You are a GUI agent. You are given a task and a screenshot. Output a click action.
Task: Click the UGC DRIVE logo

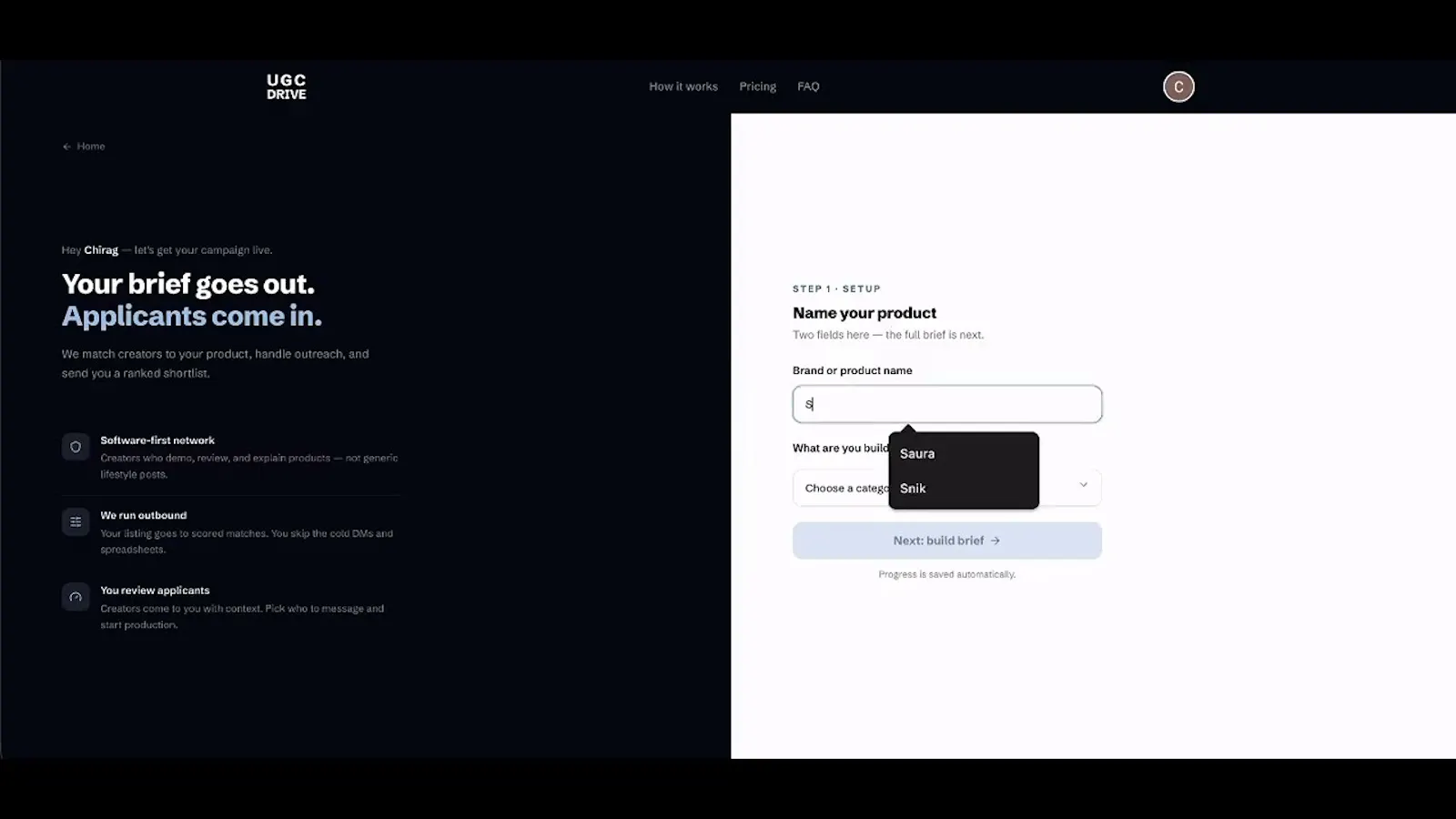click(x=287, y=86)
